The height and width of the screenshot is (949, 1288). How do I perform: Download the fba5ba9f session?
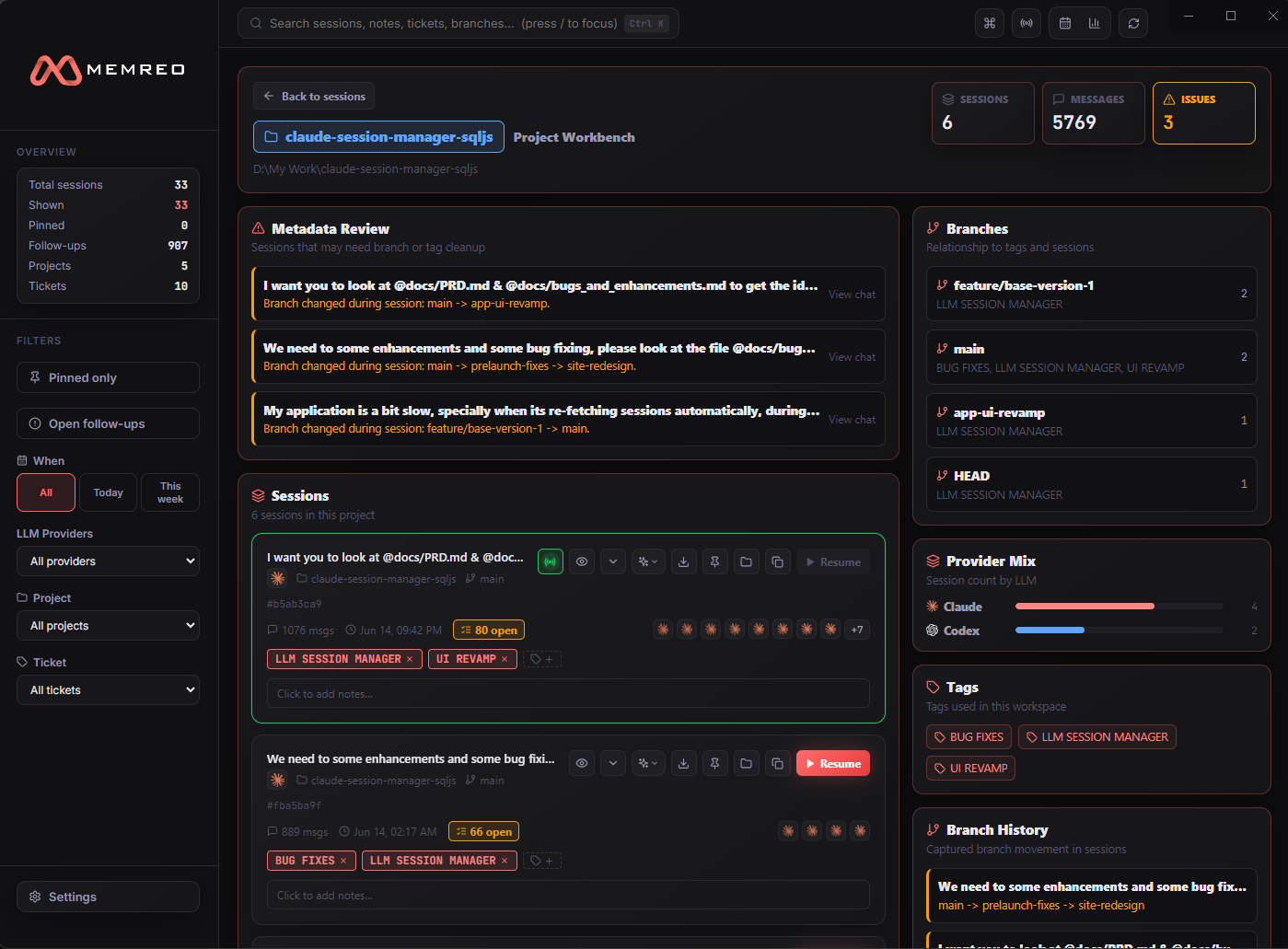pos(684,763)
